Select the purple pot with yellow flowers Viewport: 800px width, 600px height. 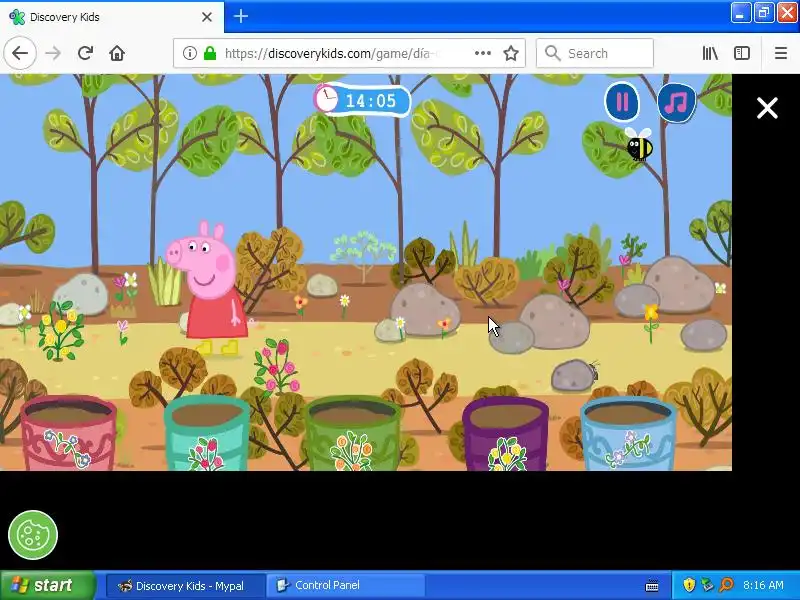pyautogui.click(x=505, y=434)
